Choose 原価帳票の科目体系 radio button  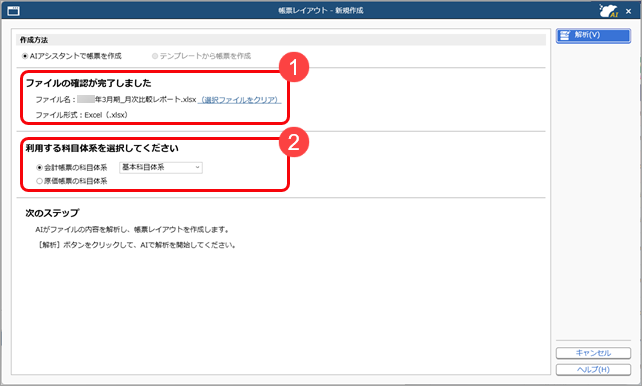pos(72,181)
